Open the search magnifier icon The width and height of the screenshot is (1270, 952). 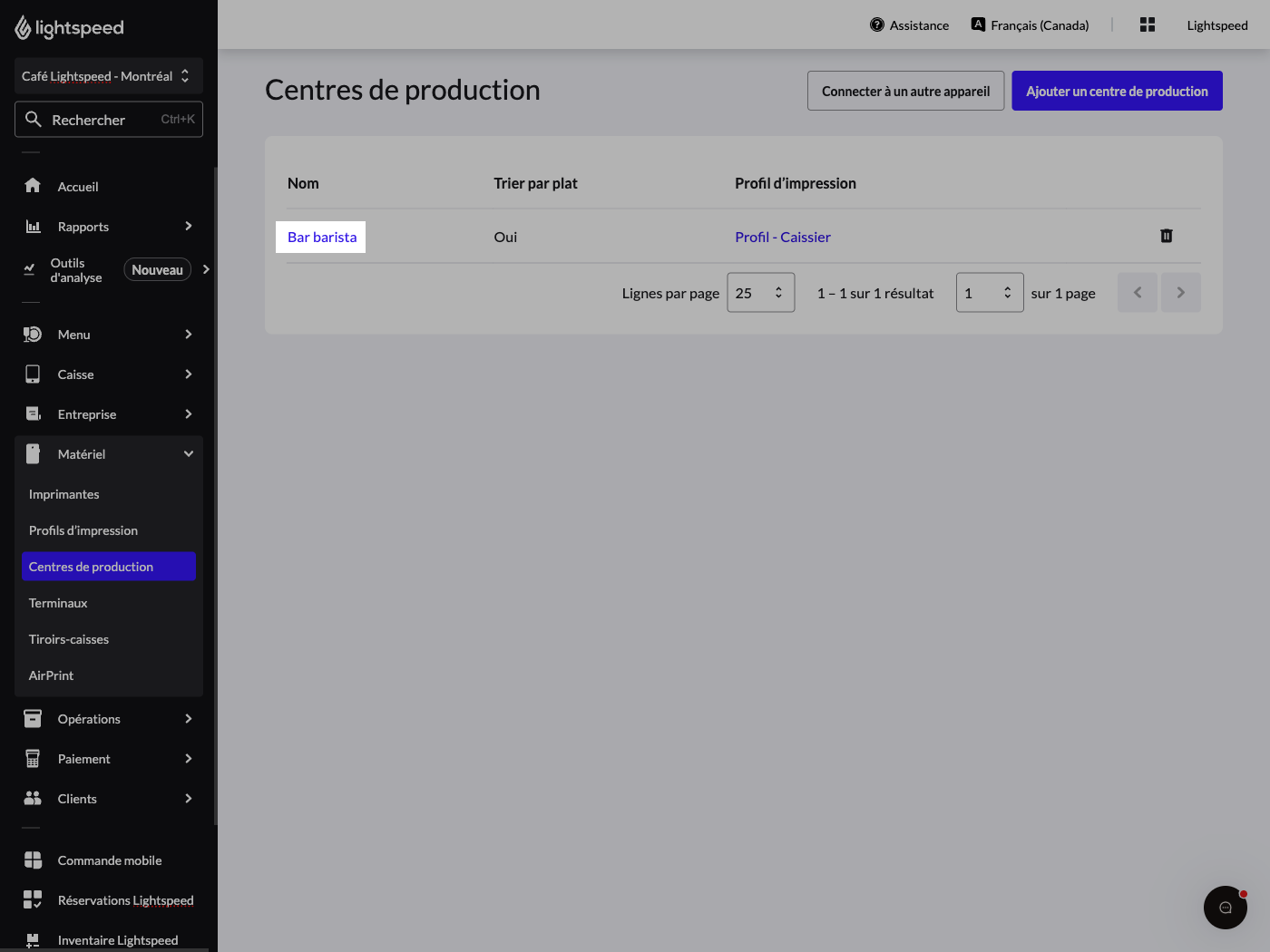pyautogui.click(x=34, y=119)
